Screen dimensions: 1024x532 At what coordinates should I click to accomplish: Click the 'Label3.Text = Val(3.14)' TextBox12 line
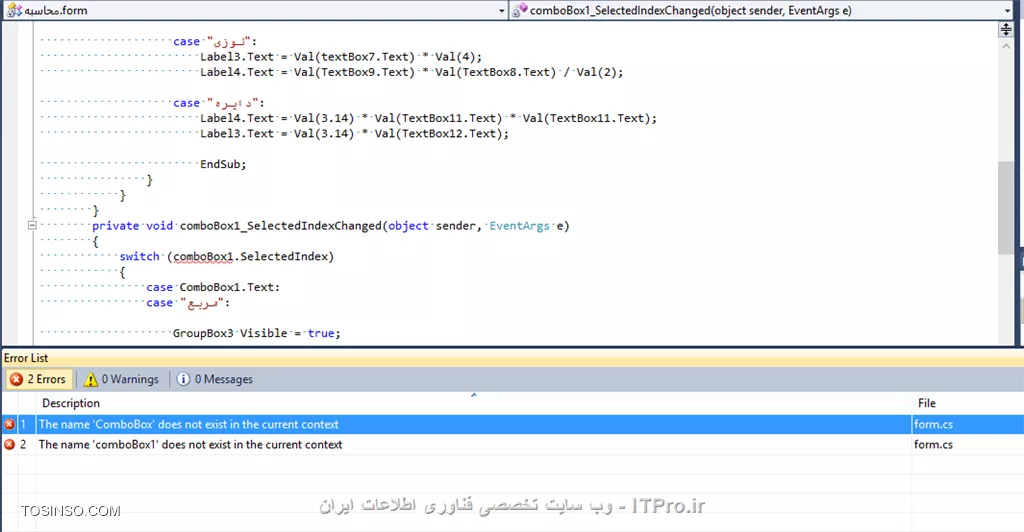coord(354,134)
